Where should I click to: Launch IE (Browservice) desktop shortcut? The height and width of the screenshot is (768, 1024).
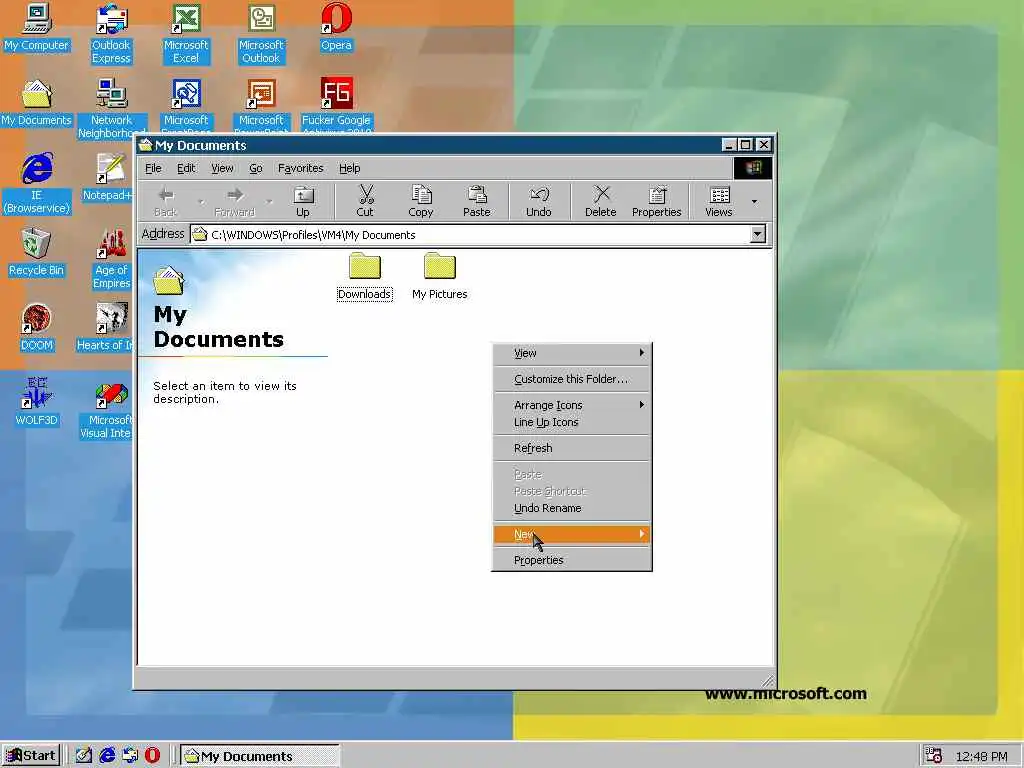coord(37,184)
